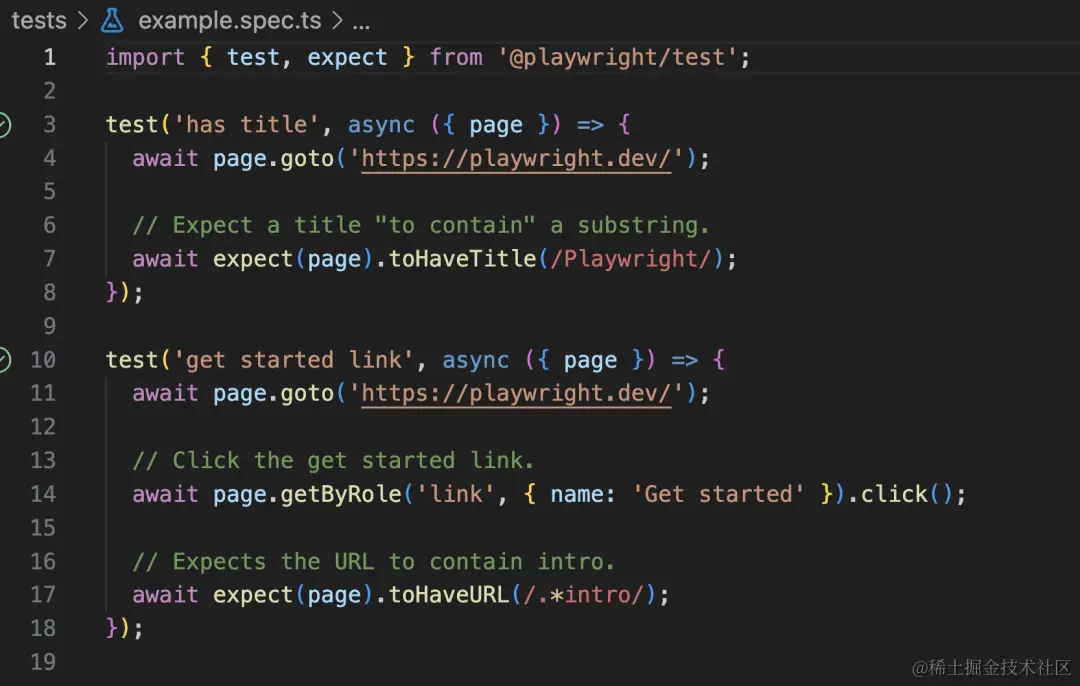1080x686 pixels.
Task: Click the 'get started link' test name
Action: pyautogui.click(x=293, y=360)
